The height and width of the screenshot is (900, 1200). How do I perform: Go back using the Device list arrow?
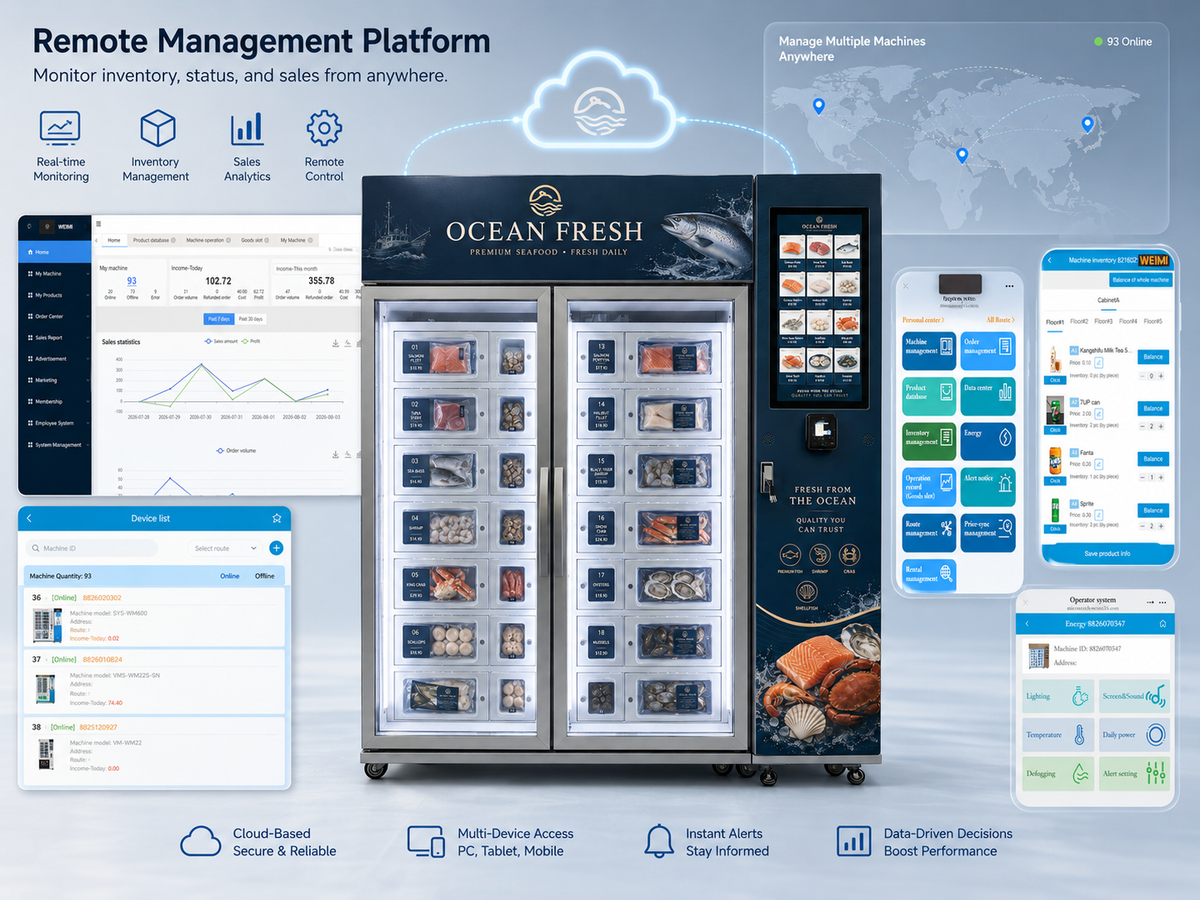pos(30,518)
